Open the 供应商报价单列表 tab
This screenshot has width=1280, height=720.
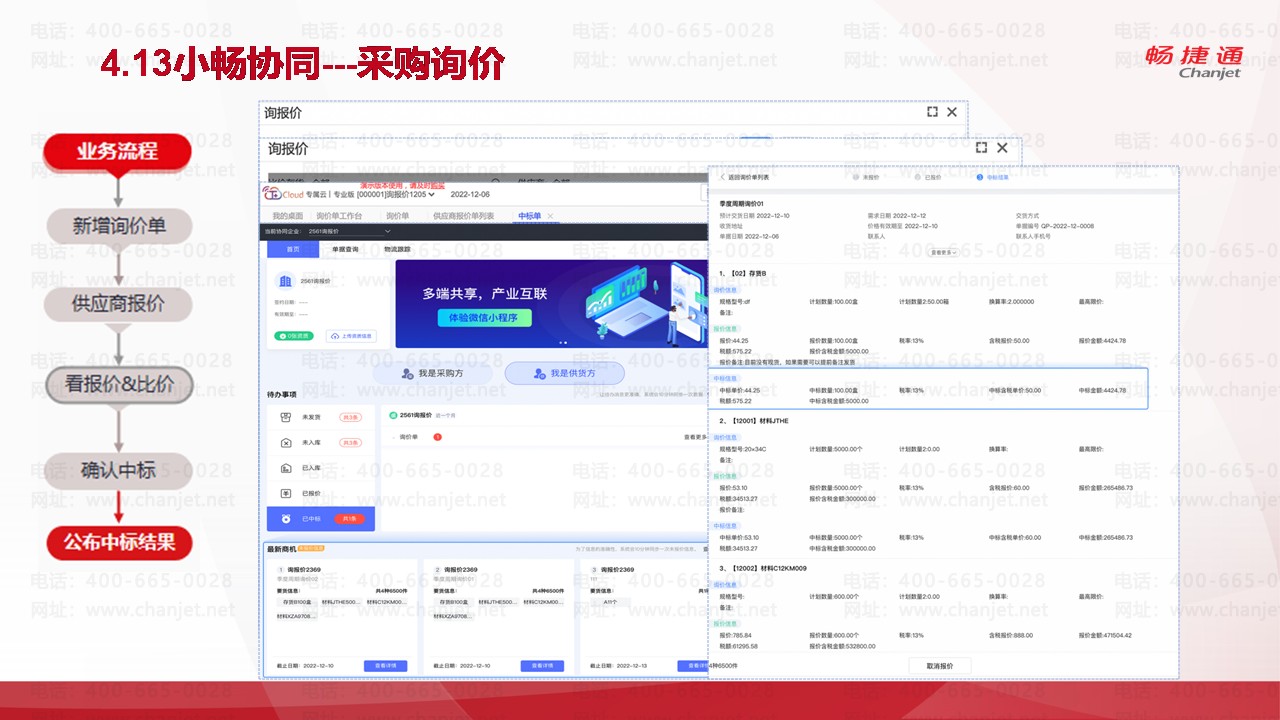pos(463,216)
